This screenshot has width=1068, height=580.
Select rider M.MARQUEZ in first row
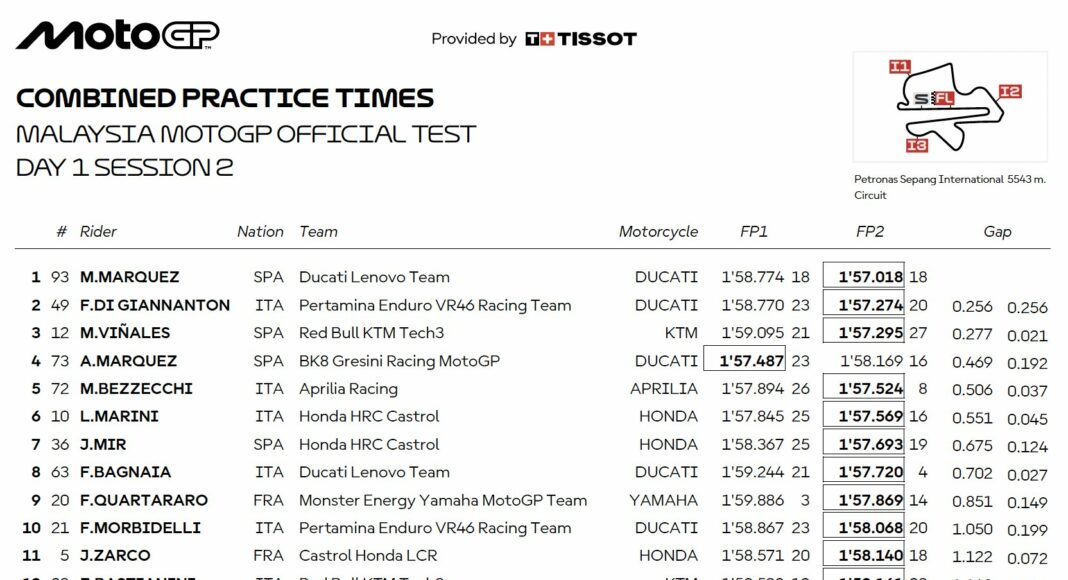pos(130,277)
